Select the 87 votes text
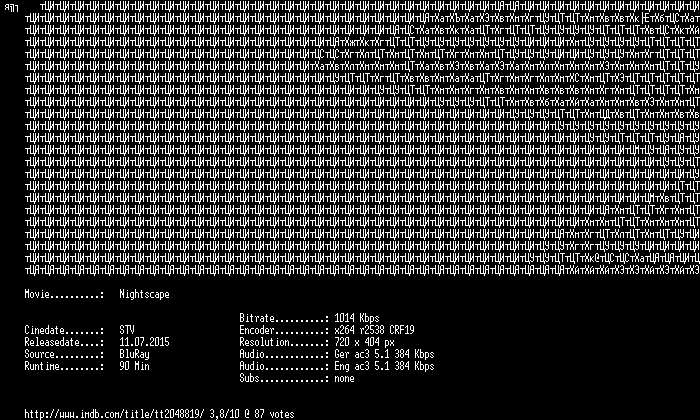Image resolution: width=700 pixels, height=420 pixels. click(274, 414)
